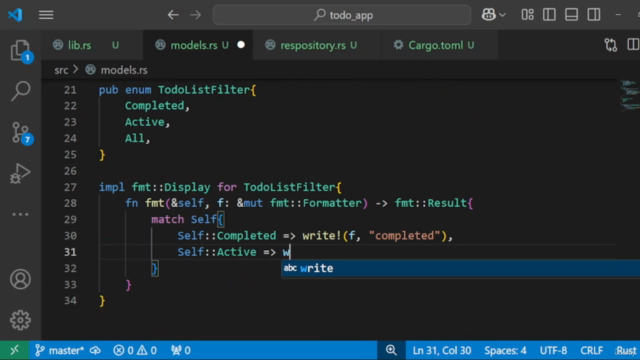Select language mode Rust

(626, 350)
